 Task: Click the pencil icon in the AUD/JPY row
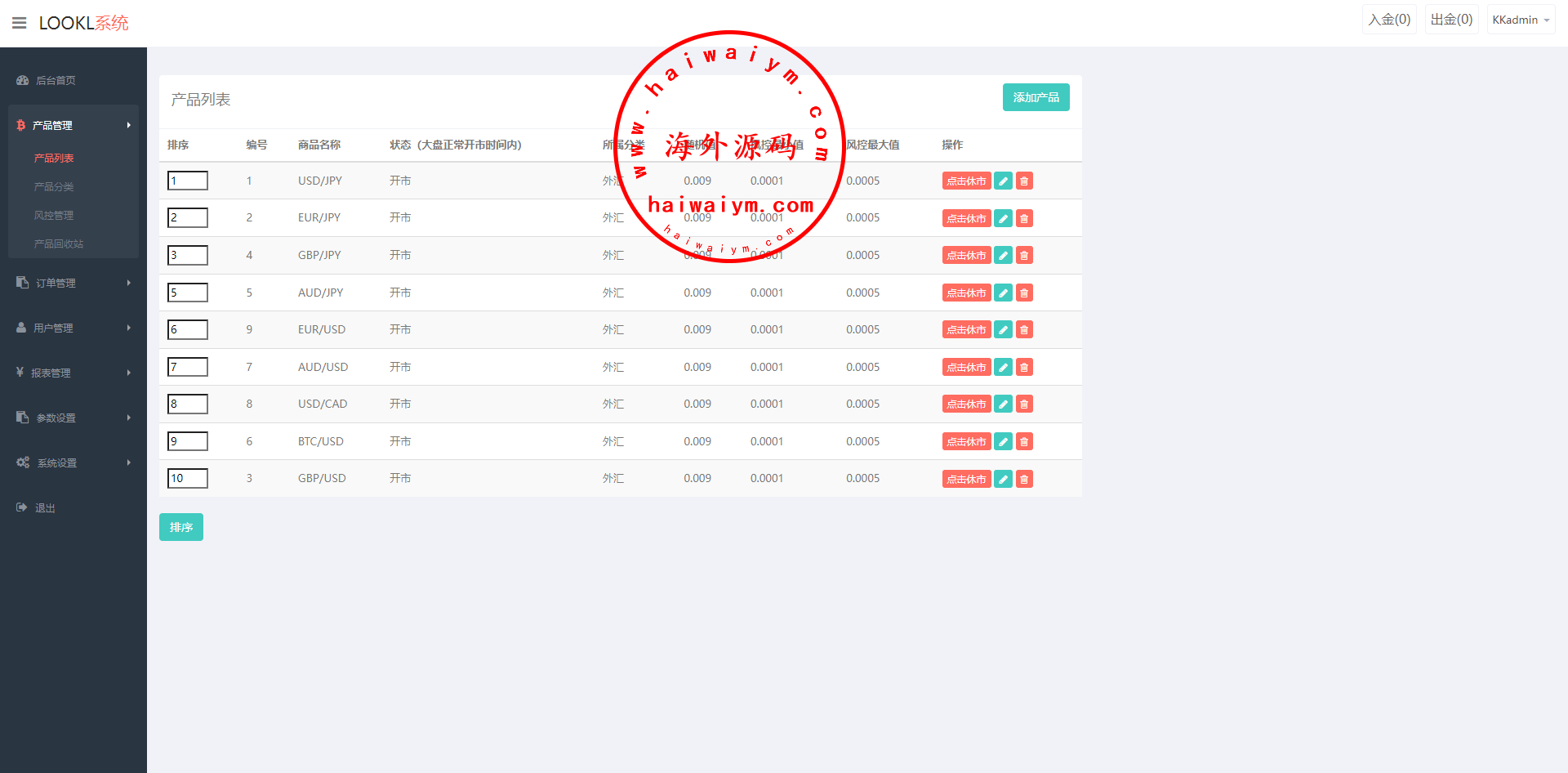(1003, 293)
